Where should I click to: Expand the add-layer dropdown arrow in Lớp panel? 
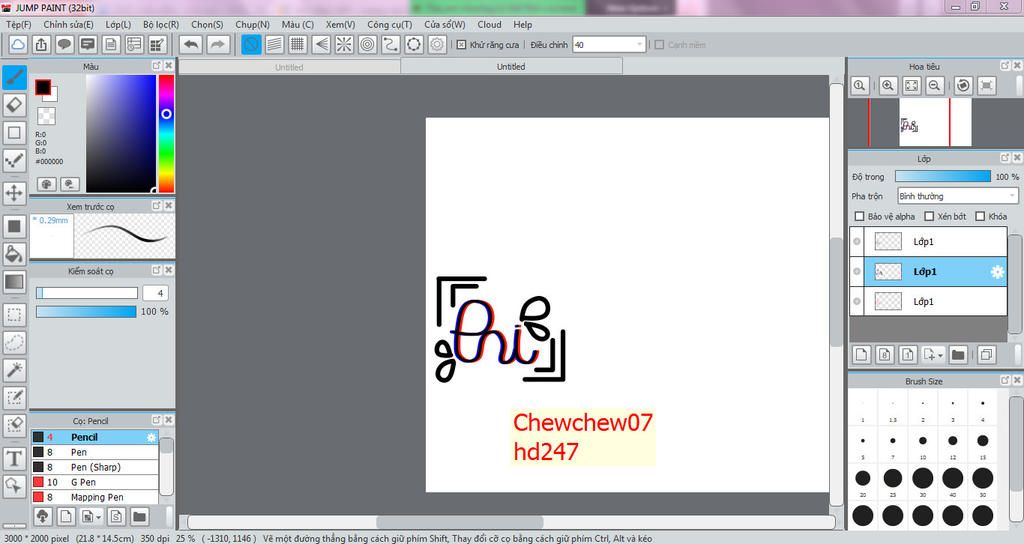940,355
